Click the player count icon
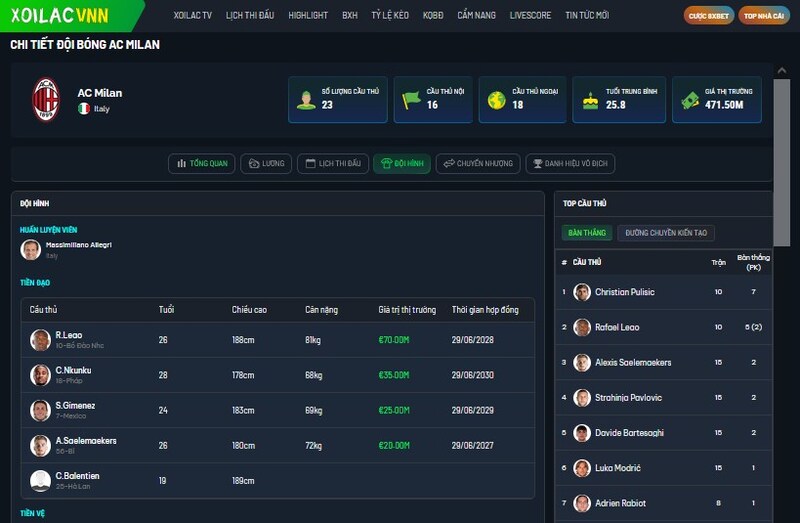Image resolution: width=800 pixels, height=523 pixels. (306, 100)
